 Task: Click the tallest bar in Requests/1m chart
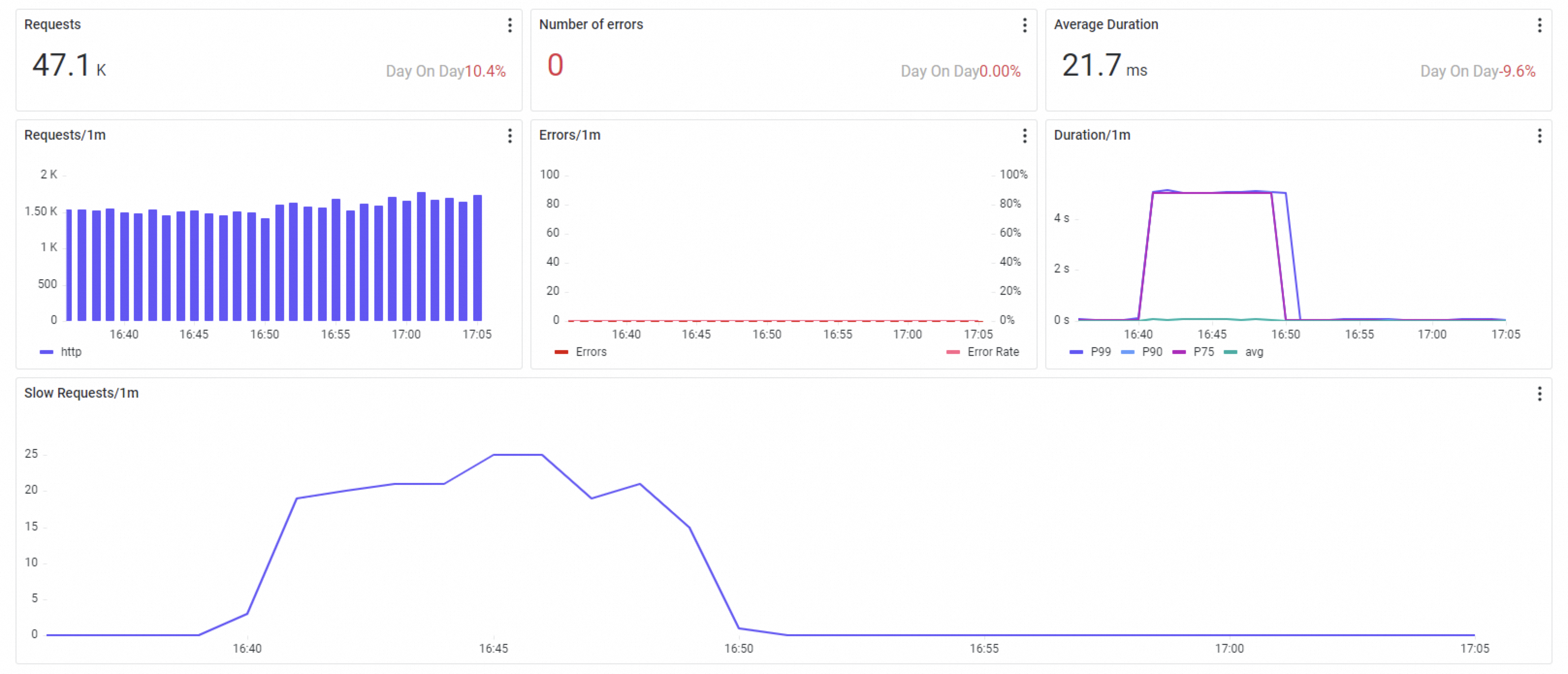tap(421, 256)
